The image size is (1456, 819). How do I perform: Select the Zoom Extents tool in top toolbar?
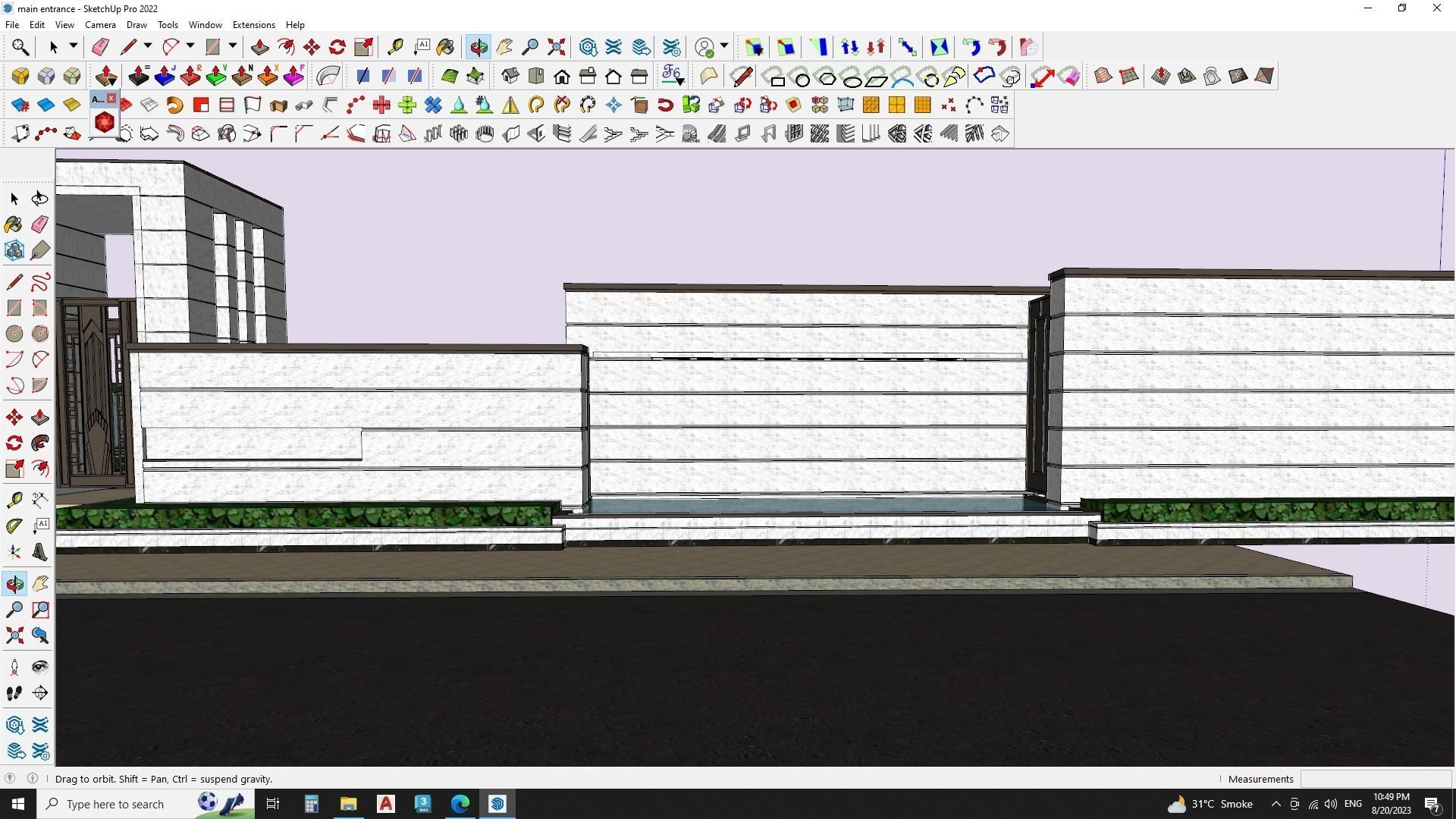[557, 47]
